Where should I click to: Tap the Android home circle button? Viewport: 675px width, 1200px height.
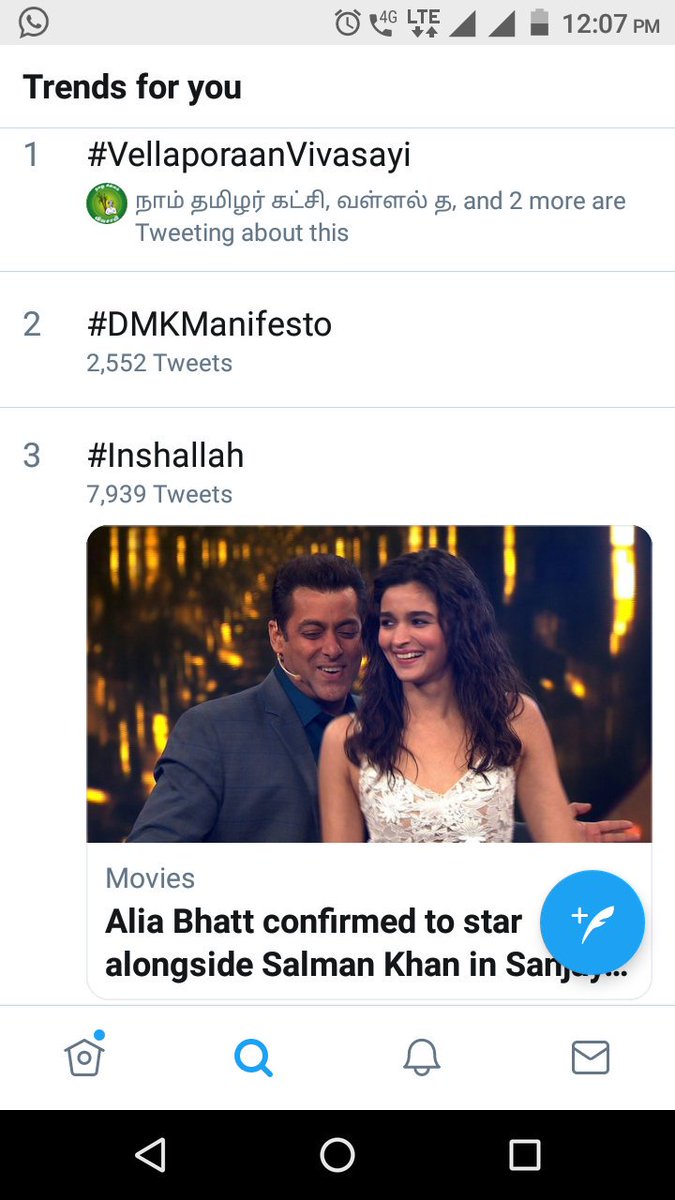pos(337,1155)
